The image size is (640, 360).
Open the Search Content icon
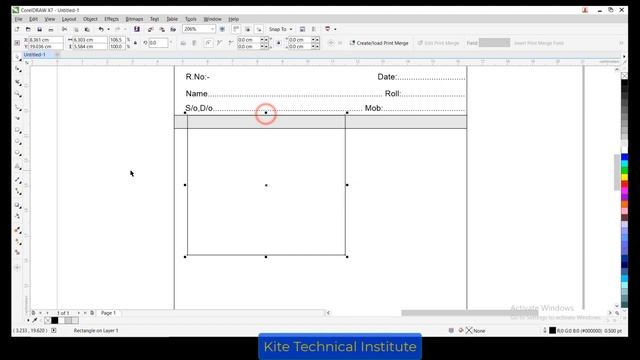pos(137,29)
